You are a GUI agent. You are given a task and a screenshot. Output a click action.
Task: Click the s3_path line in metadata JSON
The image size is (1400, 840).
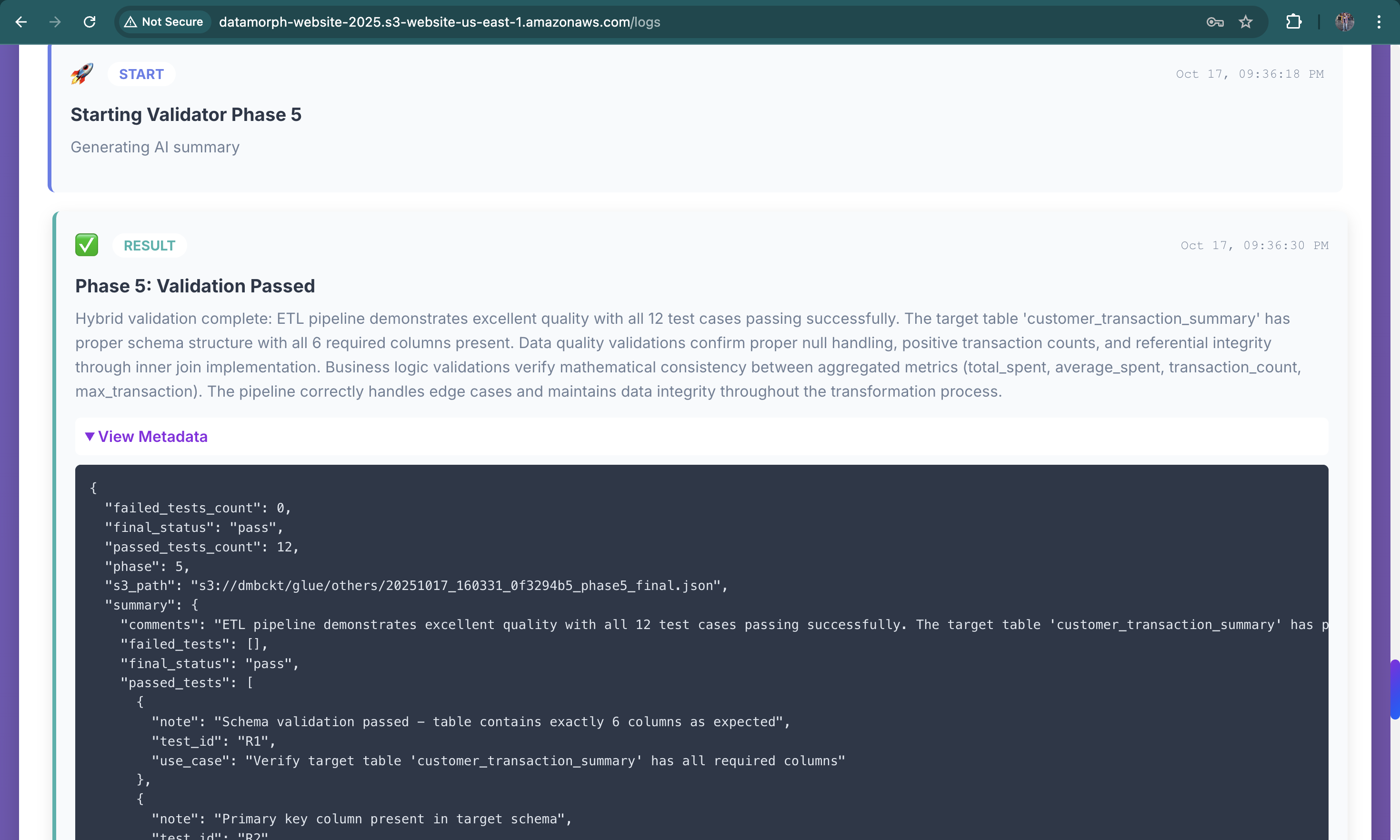(416, 585)
